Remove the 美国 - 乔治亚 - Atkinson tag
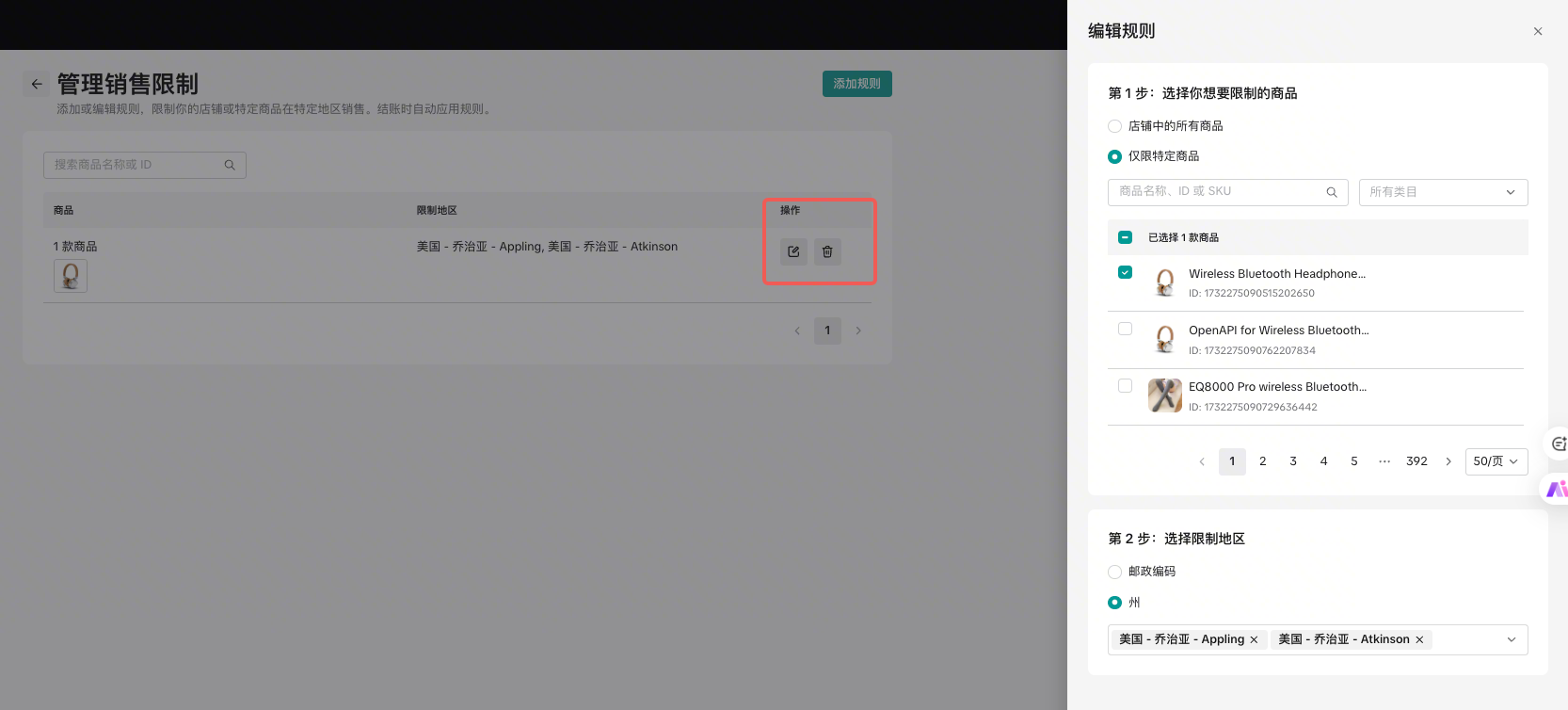 coord(1419,639)
